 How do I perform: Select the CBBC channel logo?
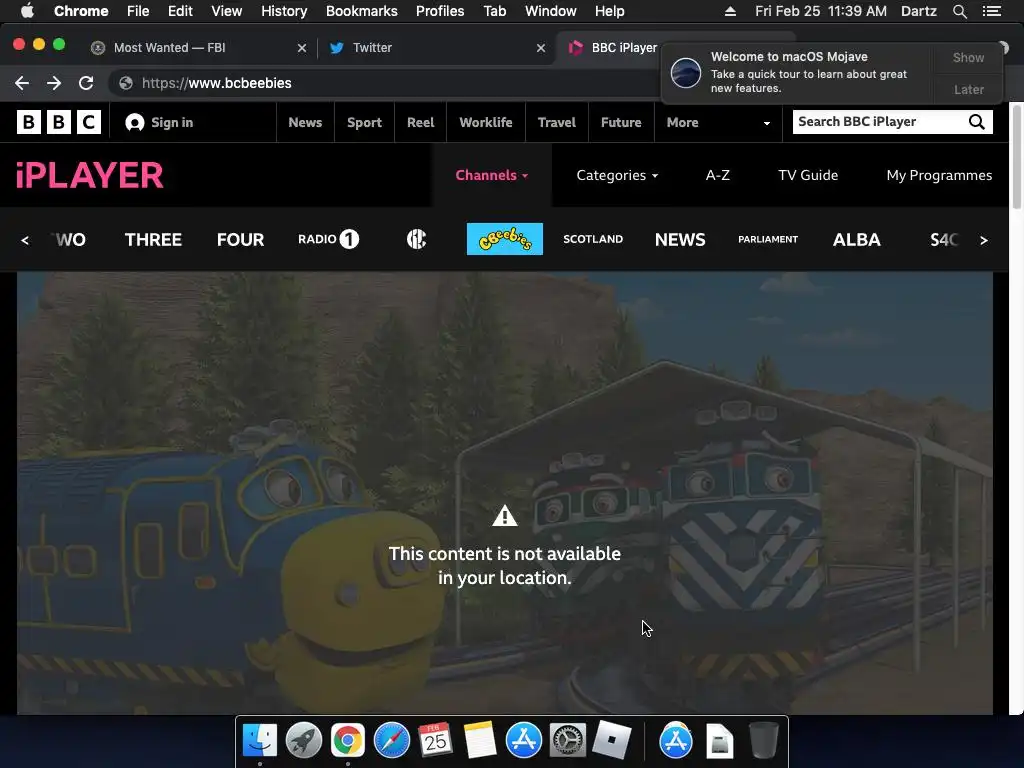(417, 239)
